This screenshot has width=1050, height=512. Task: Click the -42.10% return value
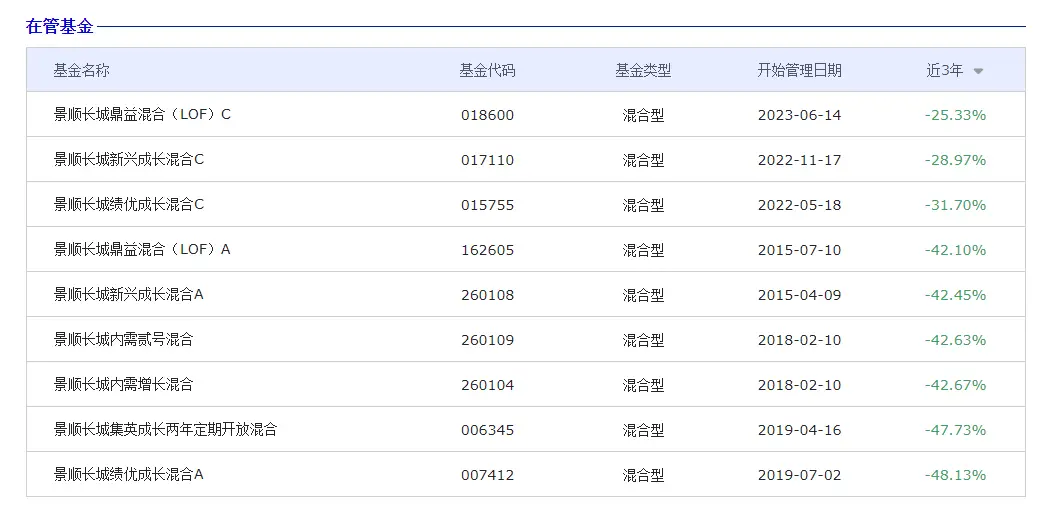coord(956,250)
